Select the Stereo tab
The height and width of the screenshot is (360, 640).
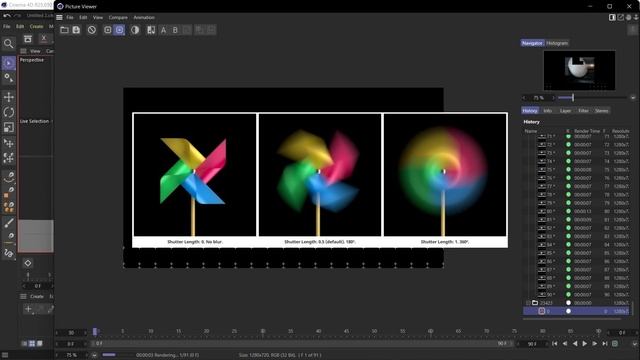tap(601, 111)
